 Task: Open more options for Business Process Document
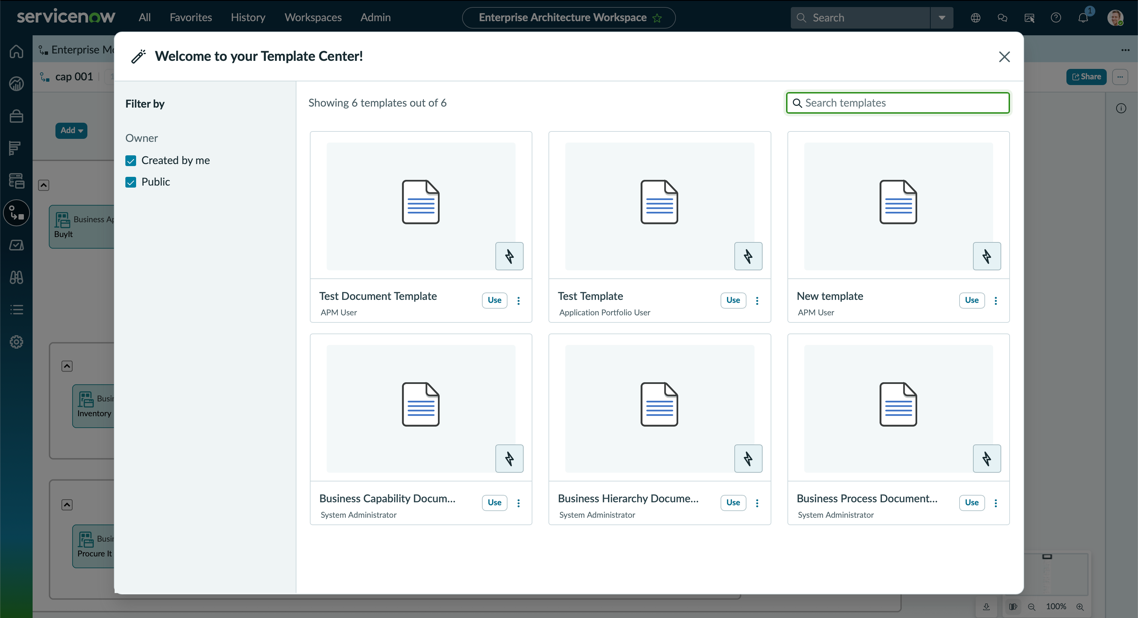(x=996, y=503)
